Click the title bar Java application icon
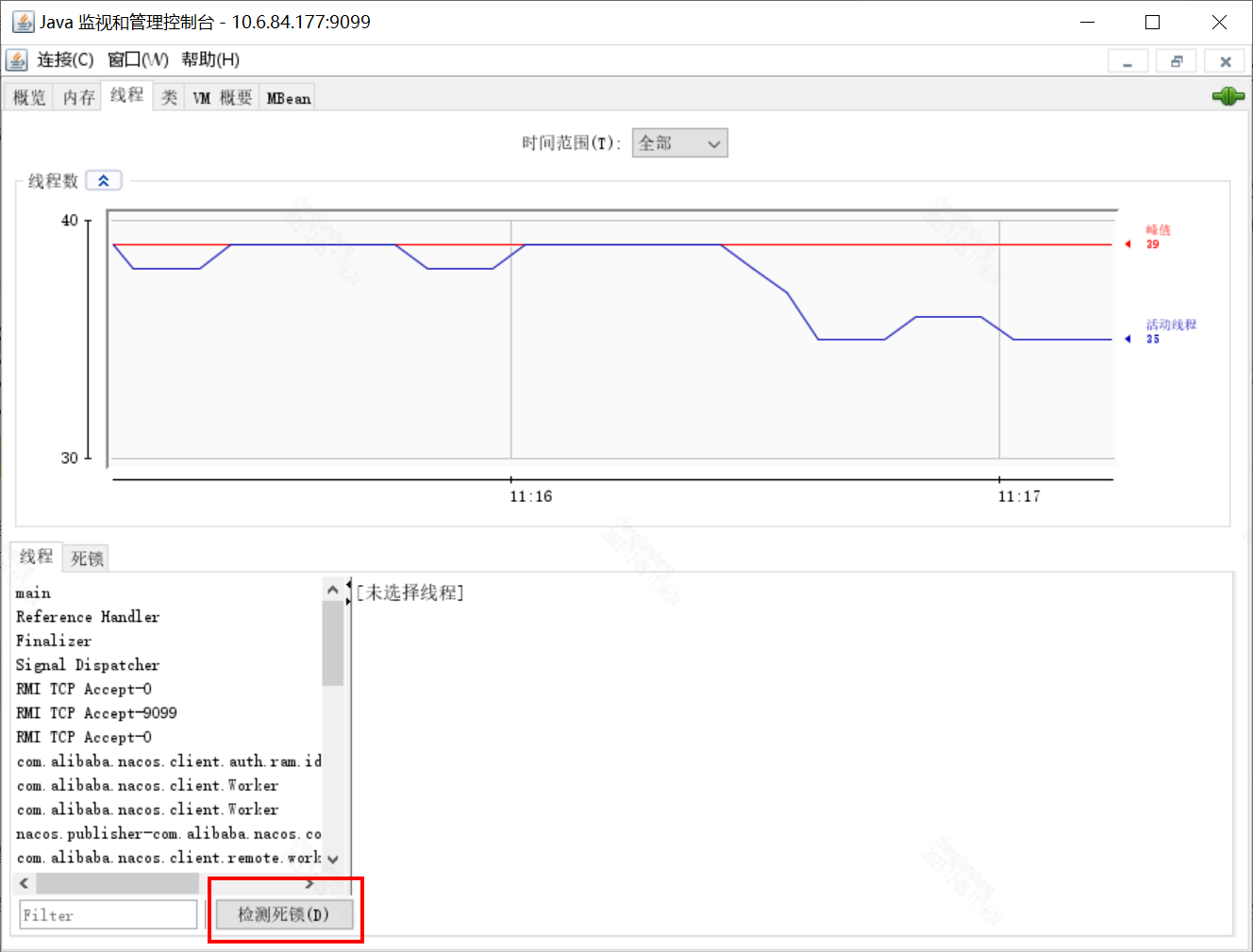 (x=23, y=22)
